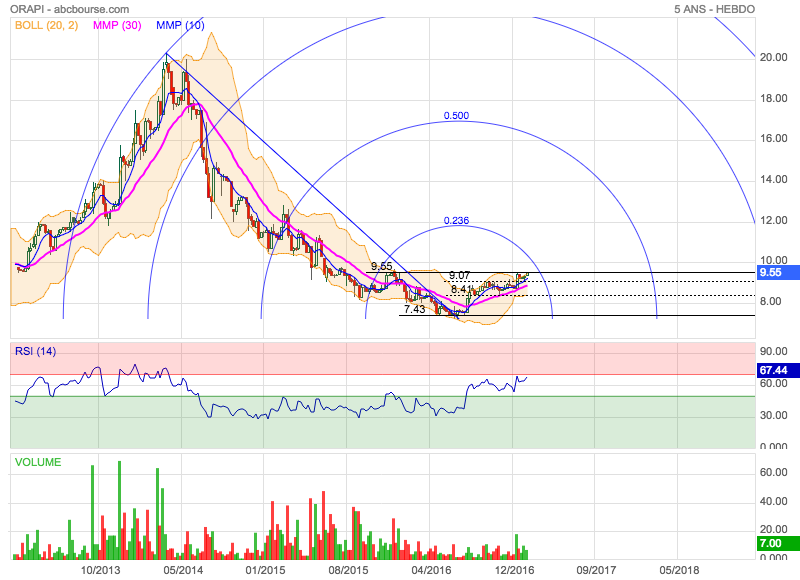Click the 30.00 RSI axis label
Viewport: 800px width, 580px height.
(x=773, y=415)
